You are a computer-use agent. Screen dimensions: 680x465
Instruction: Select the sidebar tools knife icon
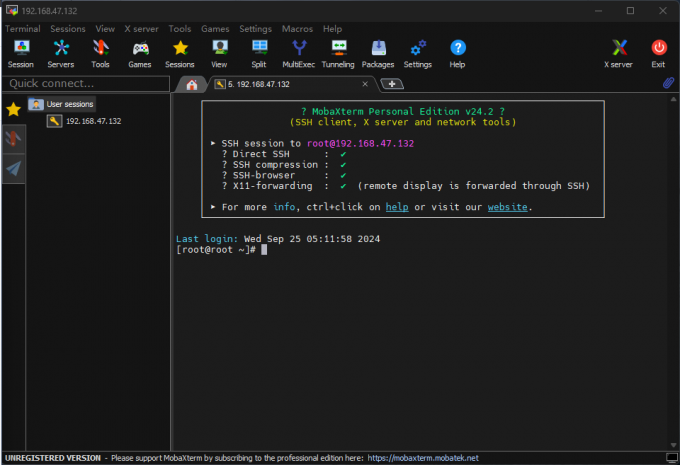pos(13,139)
